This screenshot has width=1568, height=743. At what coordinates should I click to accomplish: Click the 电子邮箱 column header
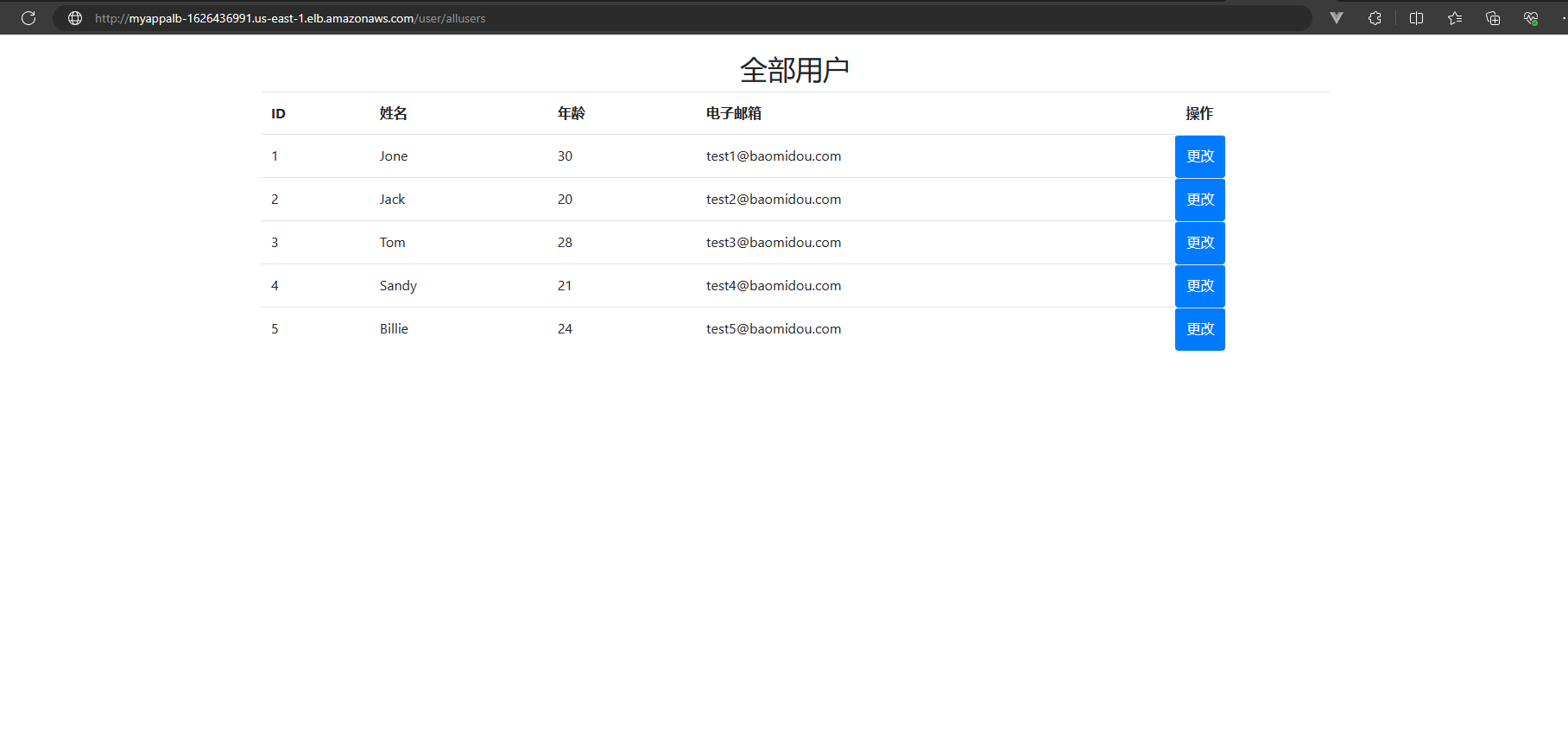[x=734, y=113]
